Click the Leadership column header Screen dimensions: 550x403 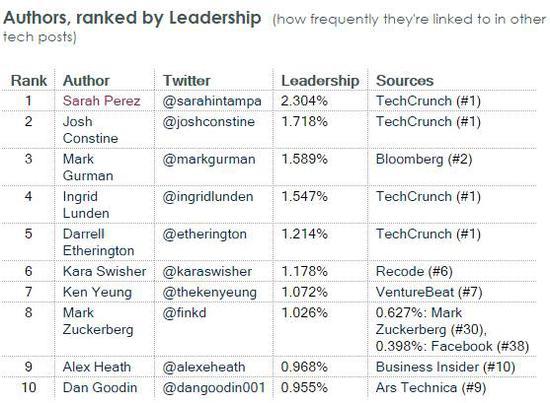coord(320,81)
